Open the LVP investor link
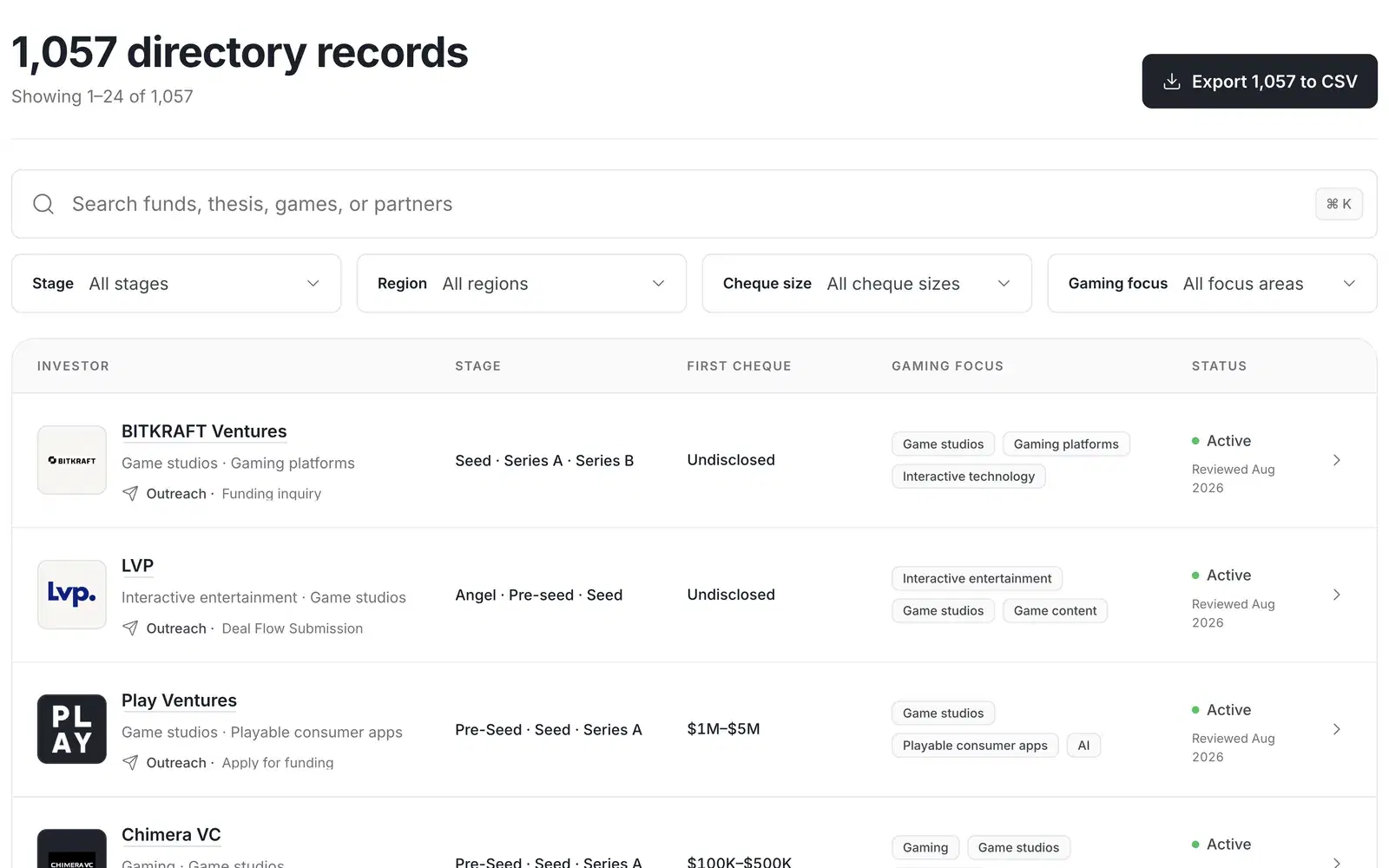Viewport: 1389px width, 868px height. [x=137, y=566]
